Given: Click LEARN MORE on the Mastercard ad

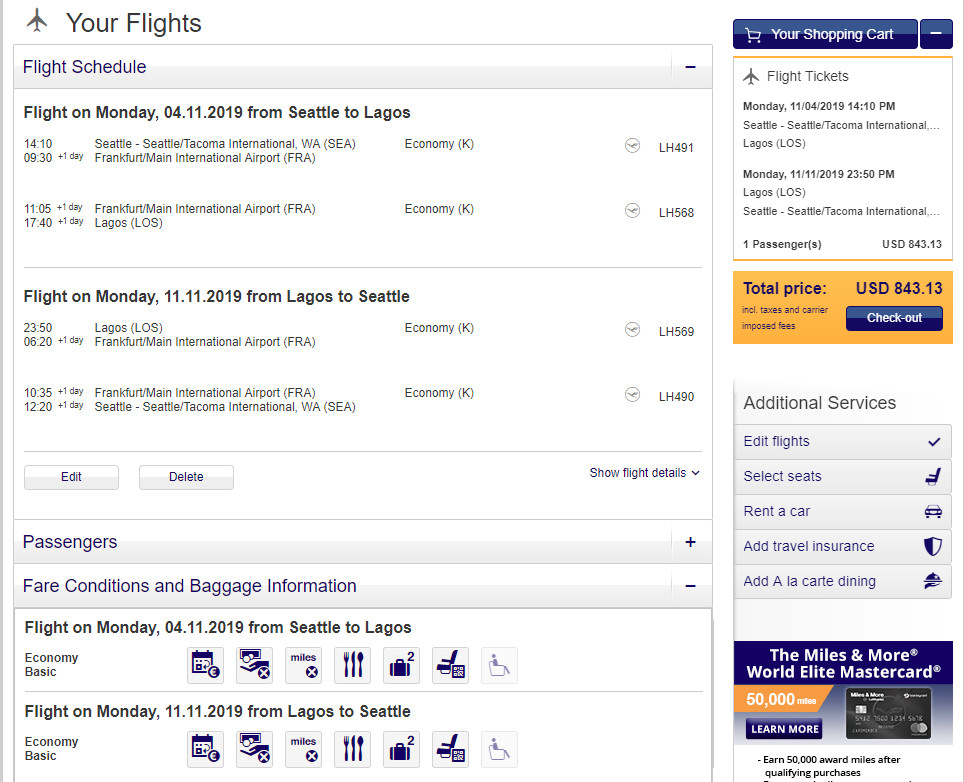Looking at the screenshot, I should tap(784, 729).
